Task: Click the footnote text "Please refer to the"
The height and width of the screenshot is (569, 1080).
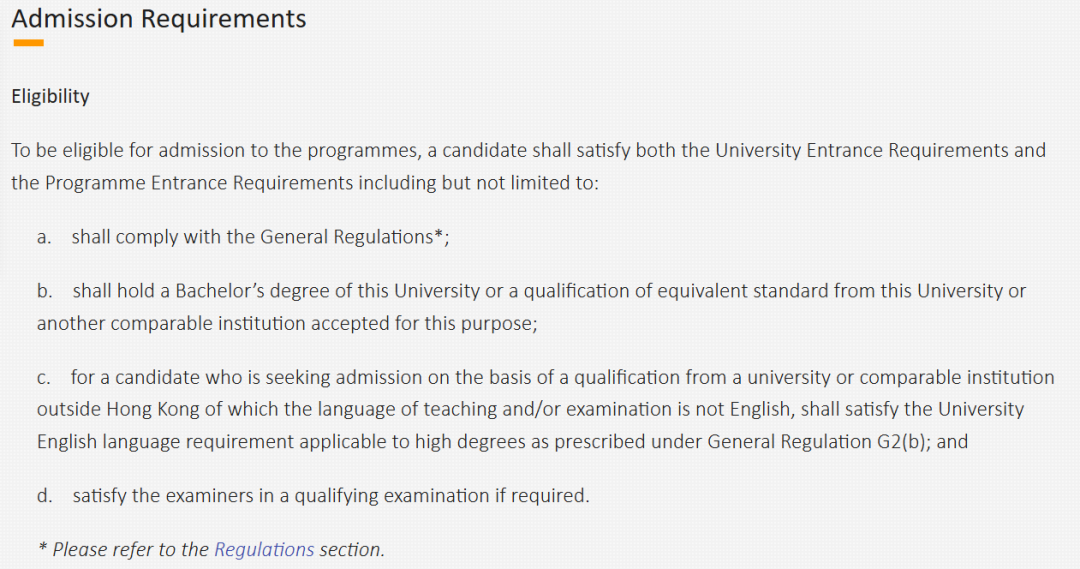Action: click(x=131, y=549)
